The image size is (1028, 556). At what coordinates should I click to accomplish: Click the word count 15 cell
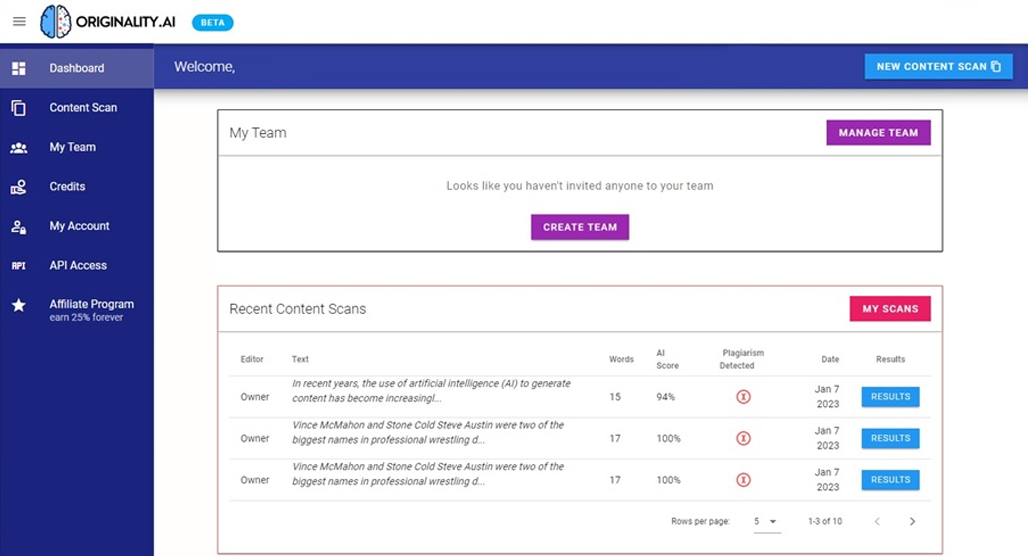615,397
